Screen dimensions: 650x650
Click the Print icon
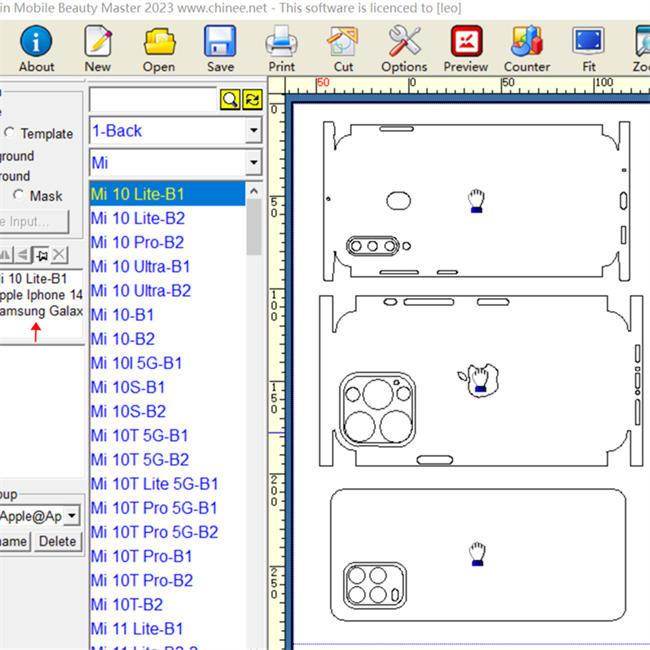pyautogui.click(x=281, y=48)
